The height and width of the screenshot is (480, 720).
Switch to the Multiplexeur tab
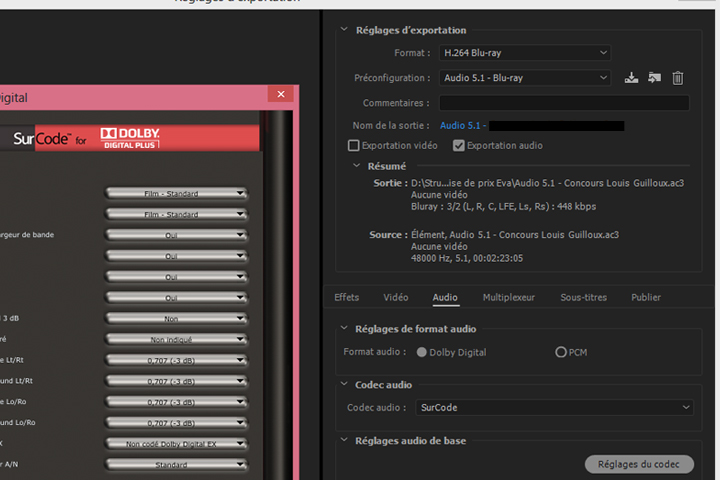tap(508, 298)
